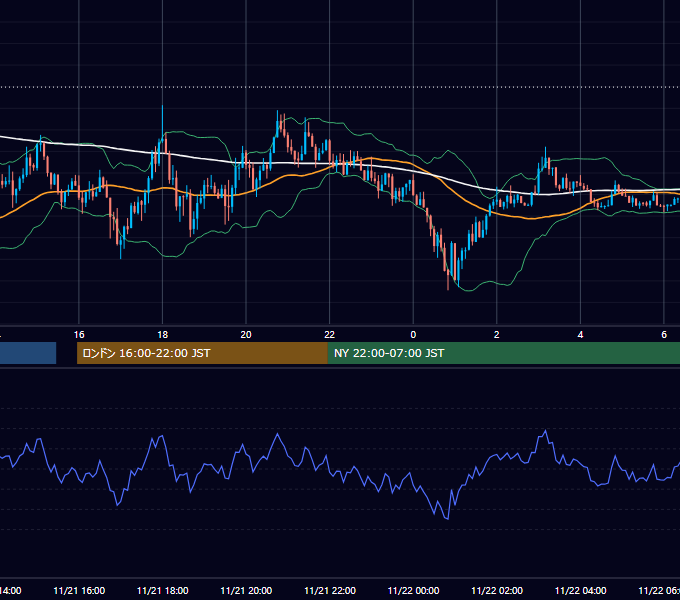
Task: Click the 11/21 18:00 date label
Action: [163, 590]
